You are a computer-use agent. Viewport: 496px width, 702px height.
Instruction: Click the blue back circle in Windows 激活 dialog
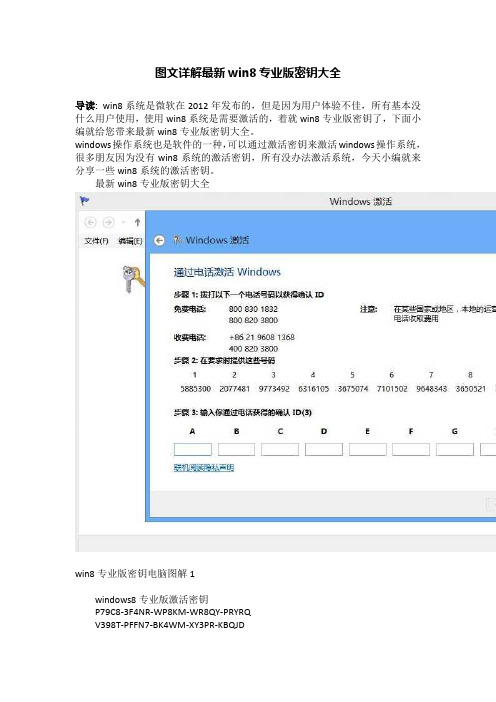[x=159, y=240]
